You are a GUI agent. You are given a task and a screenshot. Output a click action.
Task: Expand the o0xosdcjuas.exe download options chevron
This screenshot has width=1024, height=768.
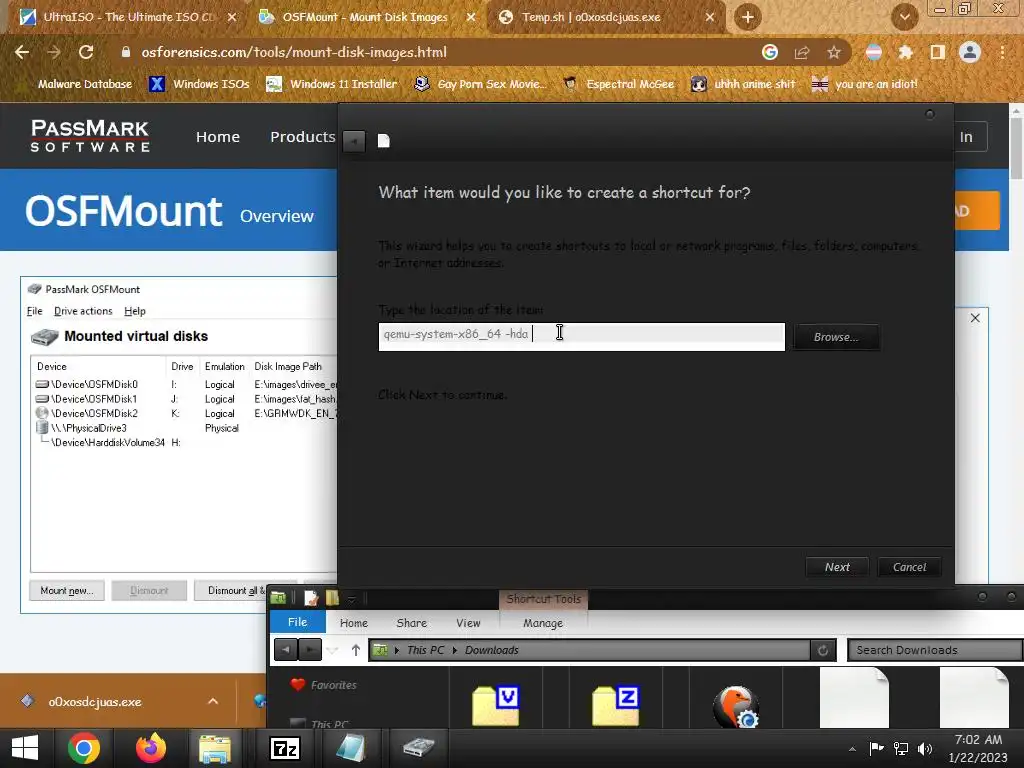coord(213,701)
